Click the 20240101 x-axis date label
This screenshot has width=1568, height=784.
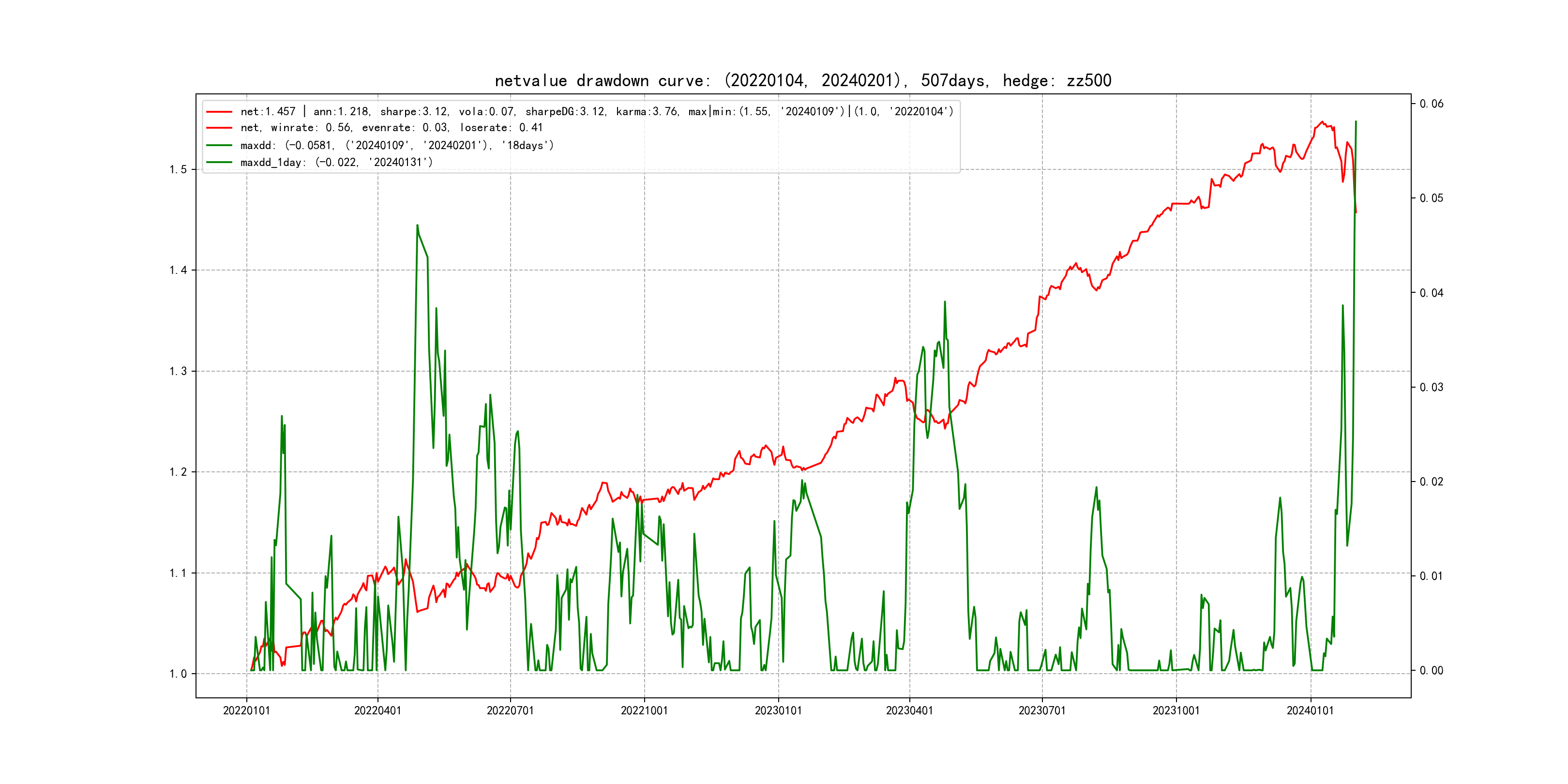click(x=1310, y=710)
